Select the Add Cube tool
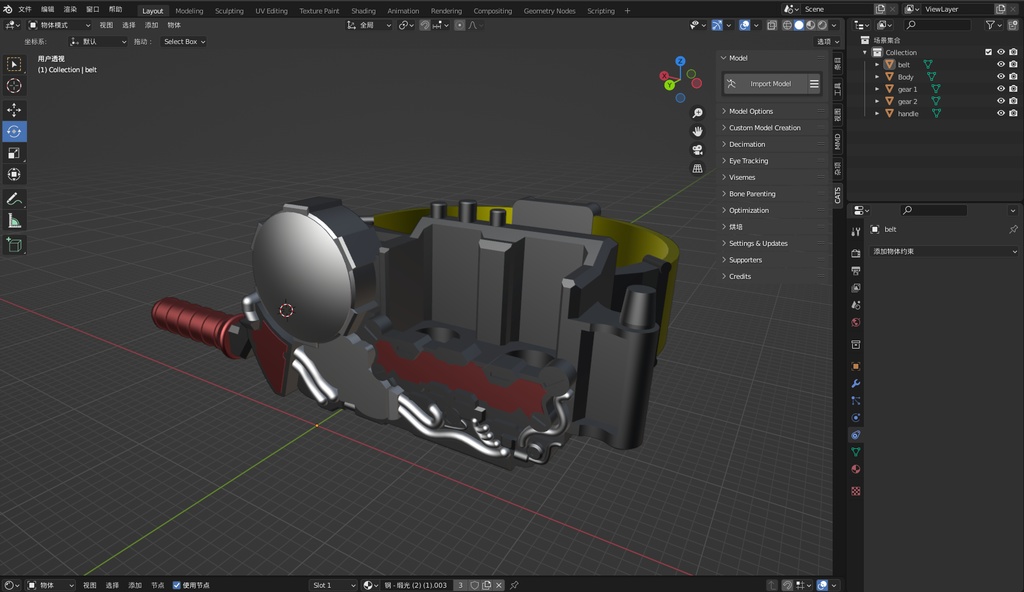Viewport: 1024px width, 592px height. tap(14, 243)
